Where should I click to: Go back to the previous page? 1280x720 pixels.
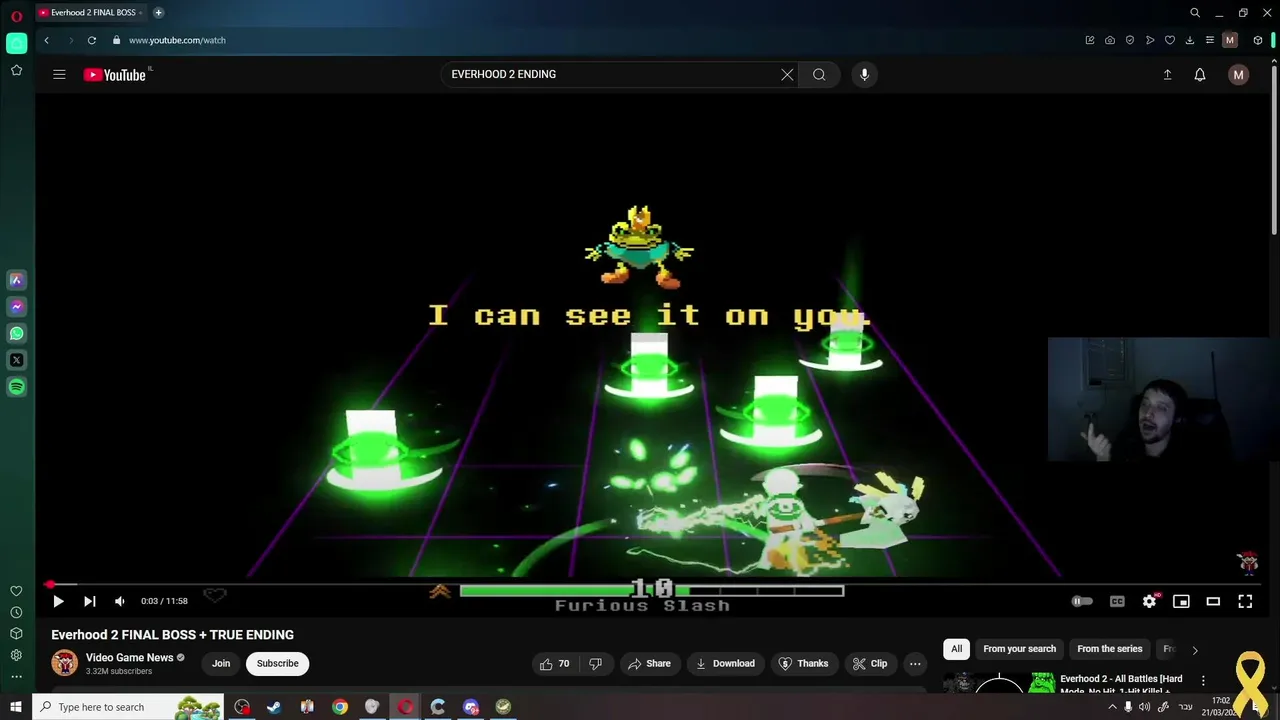pos(46,40)
